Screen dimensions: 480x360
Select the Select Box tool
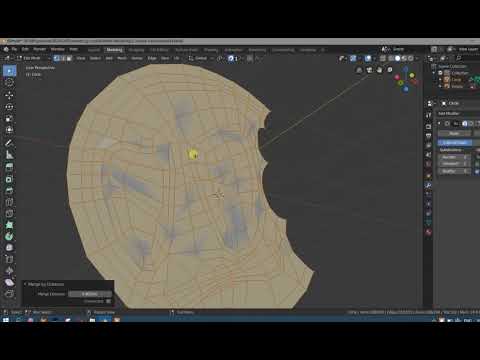click(9, 71)
